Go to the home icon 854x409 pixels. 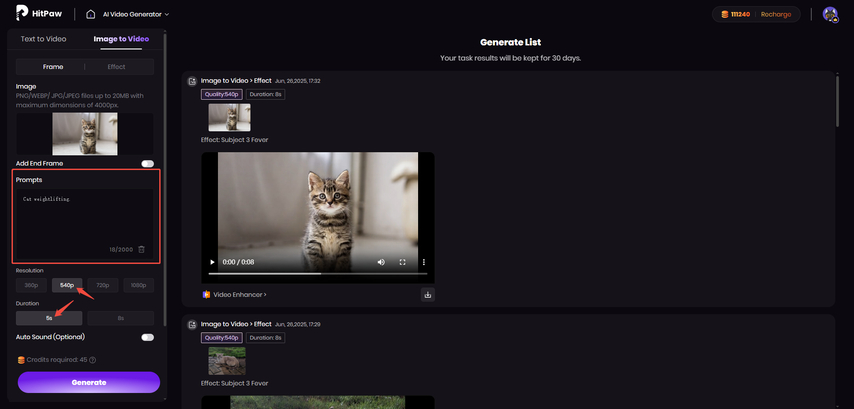pyautogui.click(x=90, y=14)
